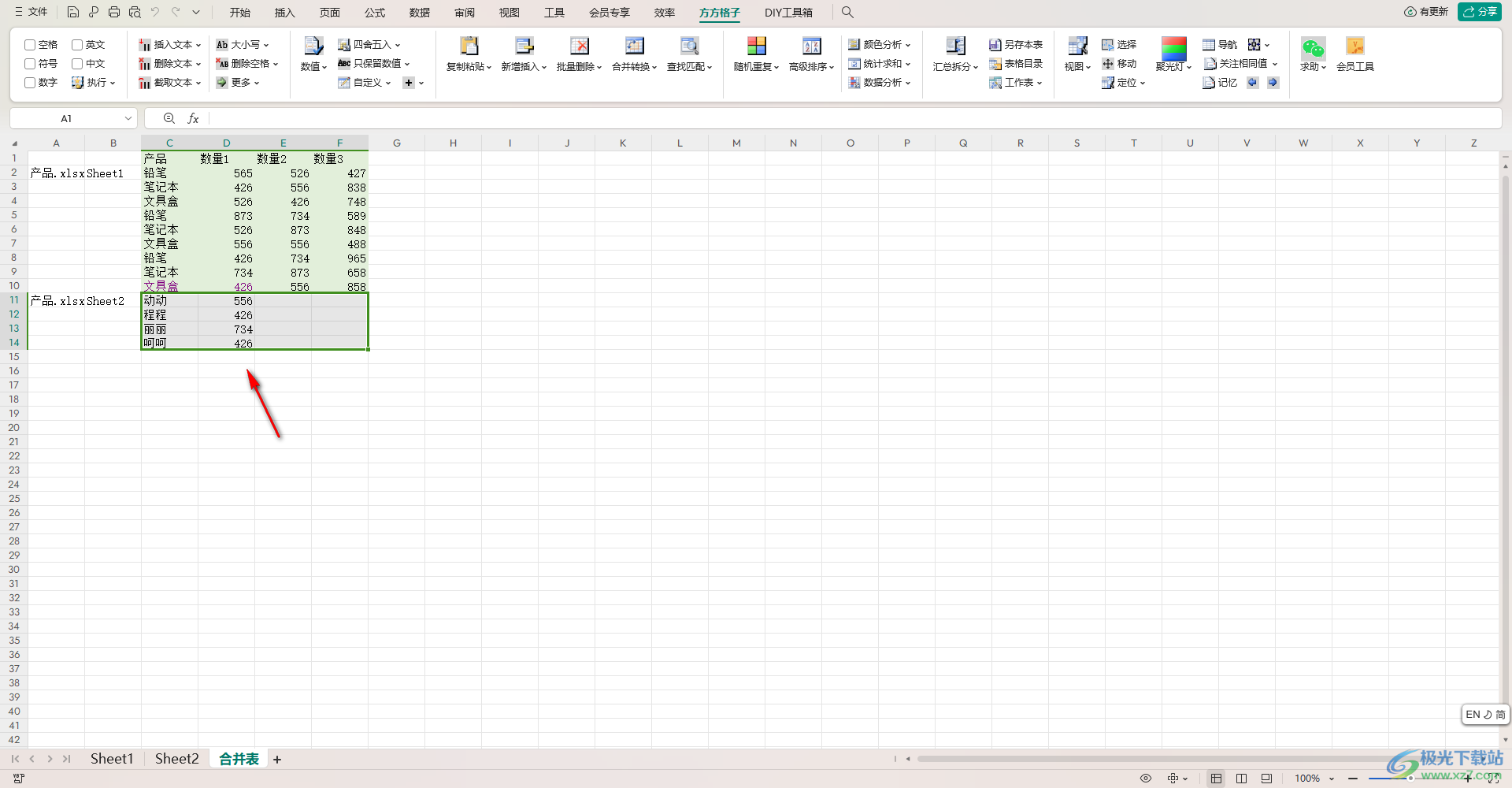Click the 有更新 update button
1512x788 pixels.
1426,12
